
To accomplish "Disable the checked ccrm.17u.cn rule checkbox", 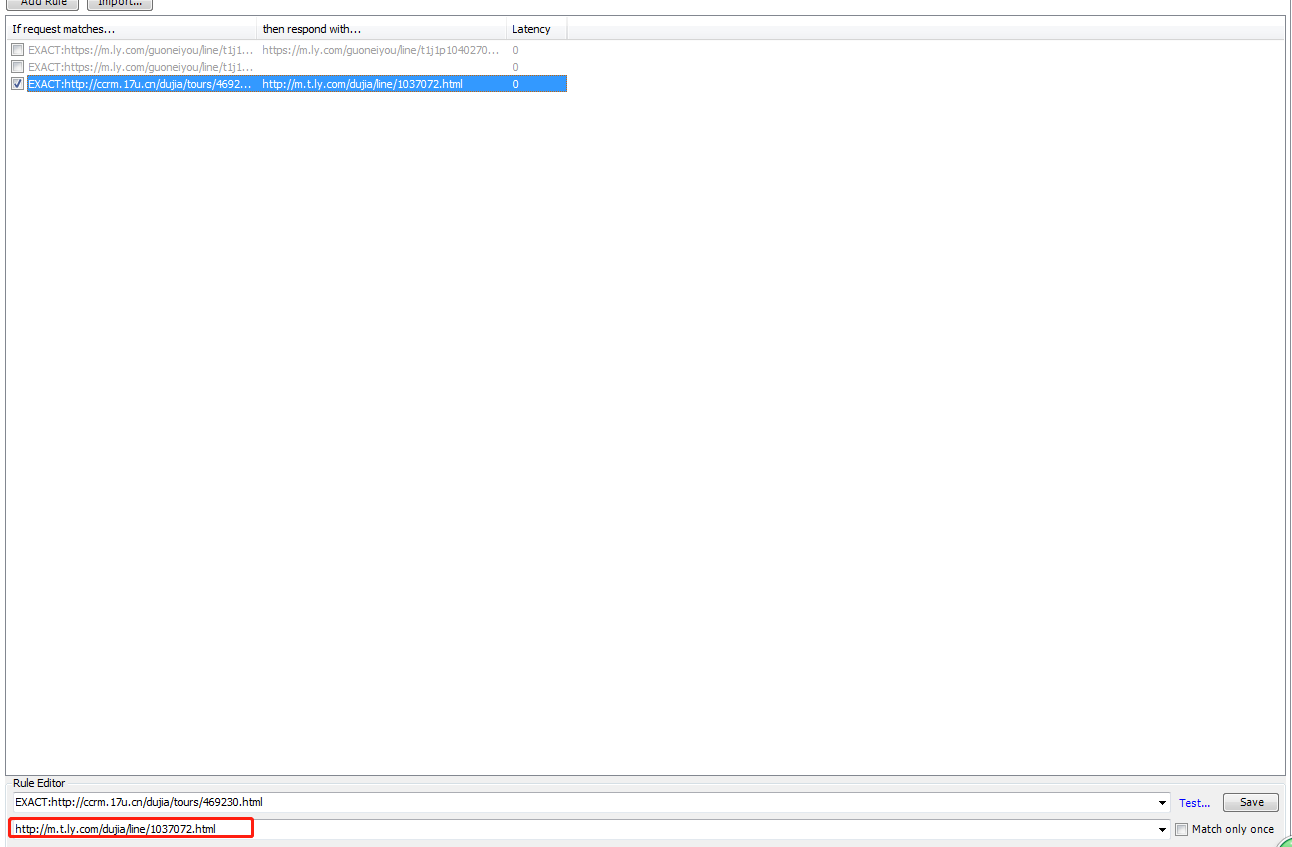I will click(17, 84).
